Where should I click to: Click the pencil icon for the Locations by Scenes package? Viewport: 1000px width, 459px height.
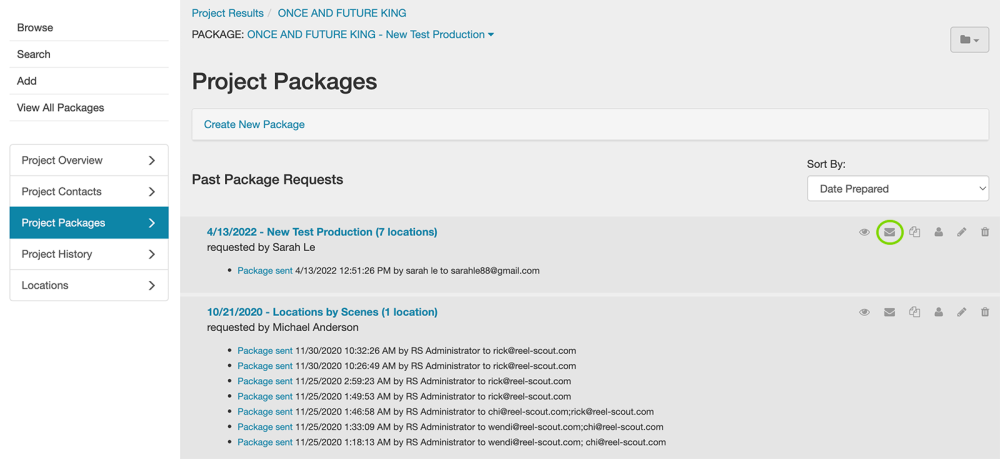(x=961, y=312)
